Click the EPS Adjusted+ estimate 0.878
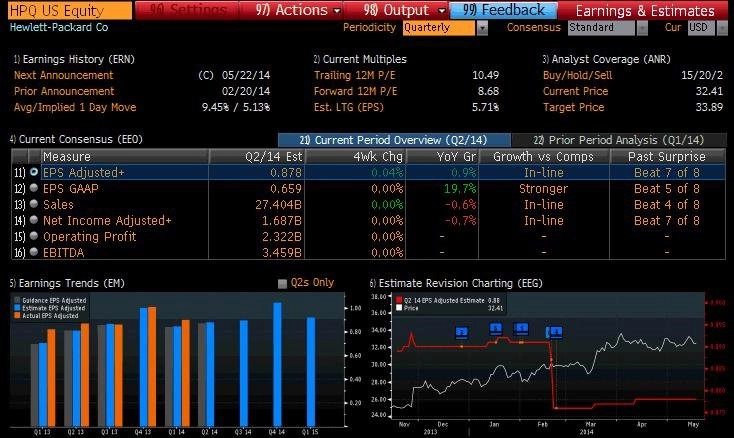The height and width of the screenshot is (438, 734). pos(286,173)
